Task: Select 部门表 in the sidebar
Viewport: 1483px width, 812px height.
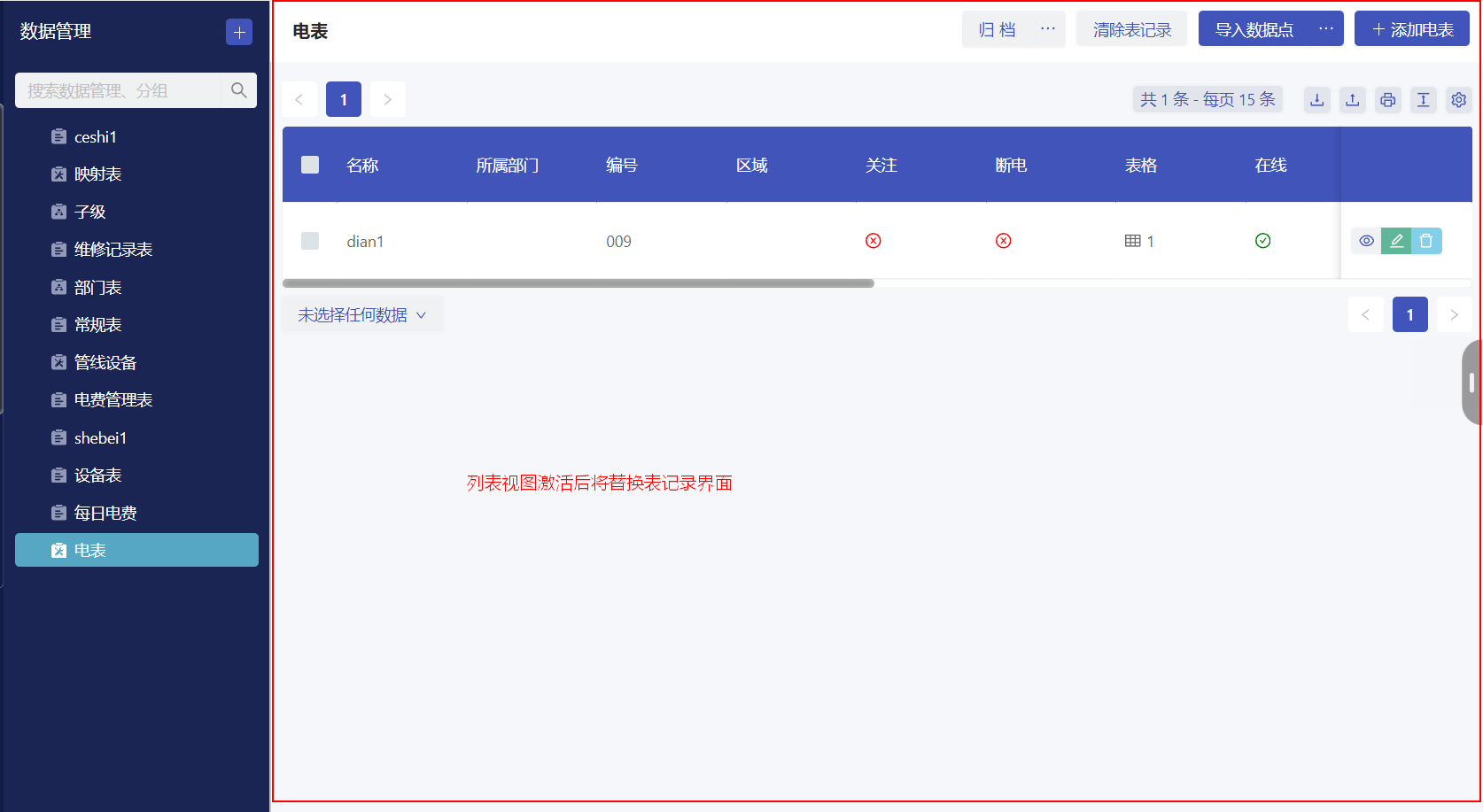Action: tap(136, 287)
